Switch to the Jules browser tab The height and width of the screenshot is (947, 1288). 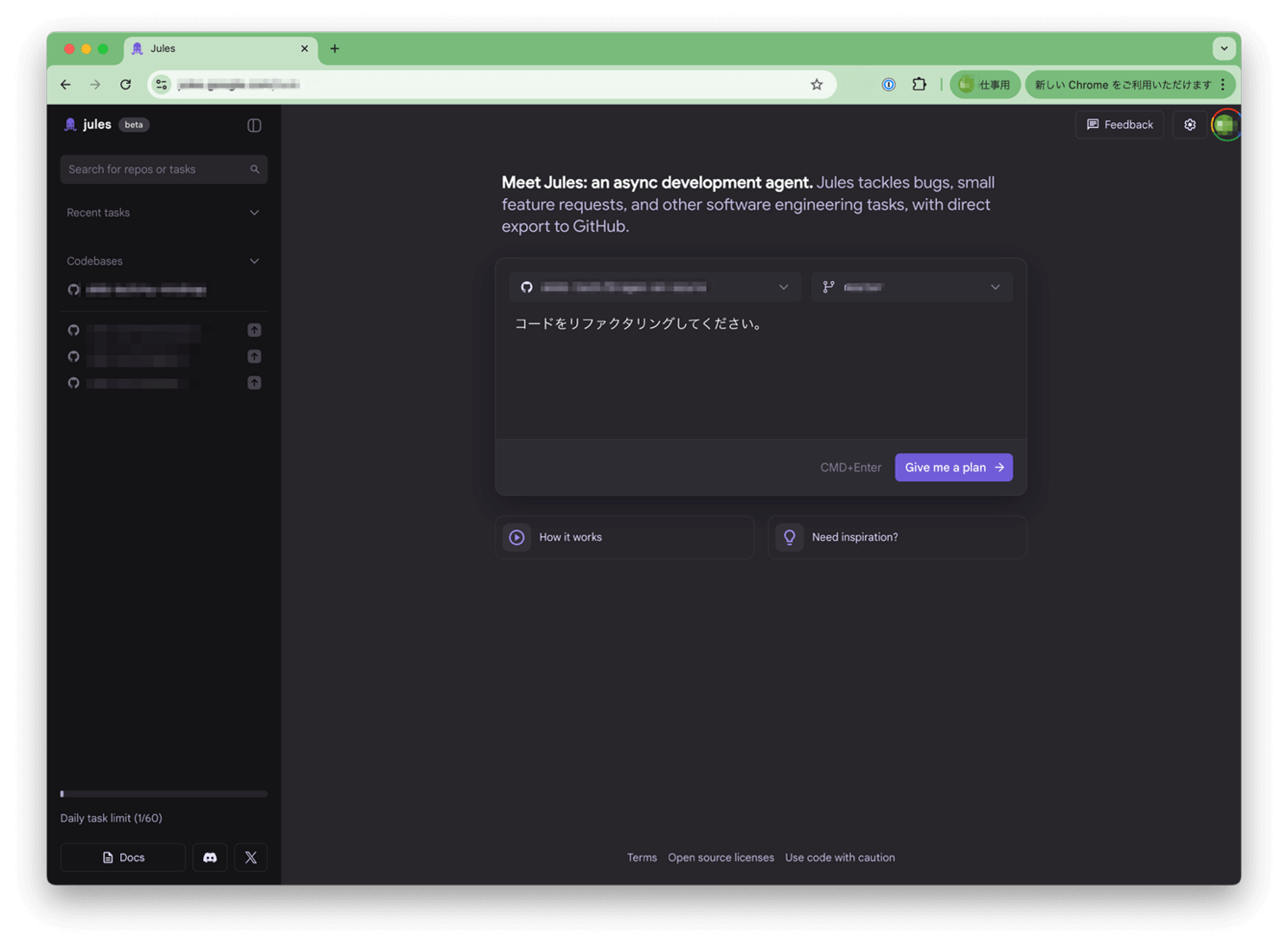(x=220, y=49)
